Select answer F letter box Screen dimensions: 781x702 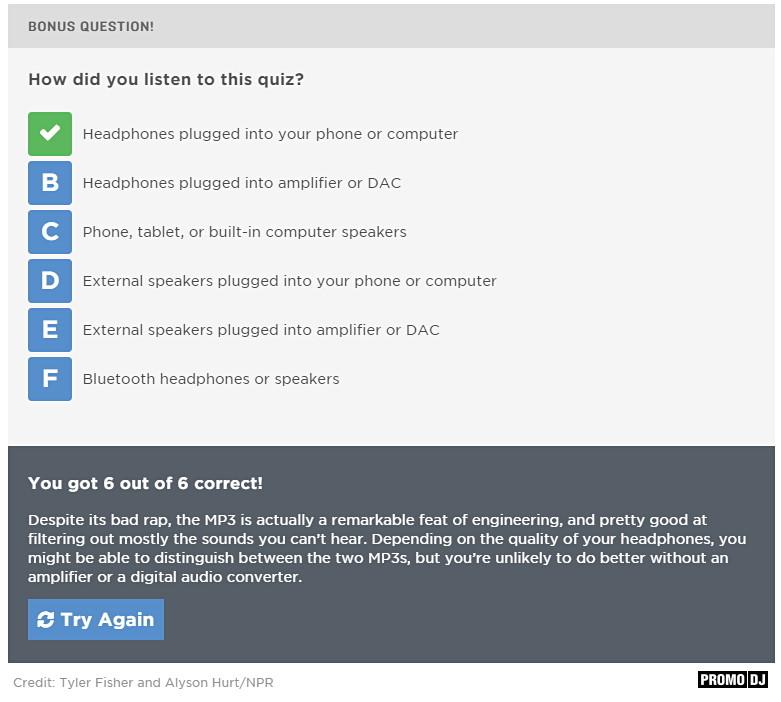click(50, 379)
